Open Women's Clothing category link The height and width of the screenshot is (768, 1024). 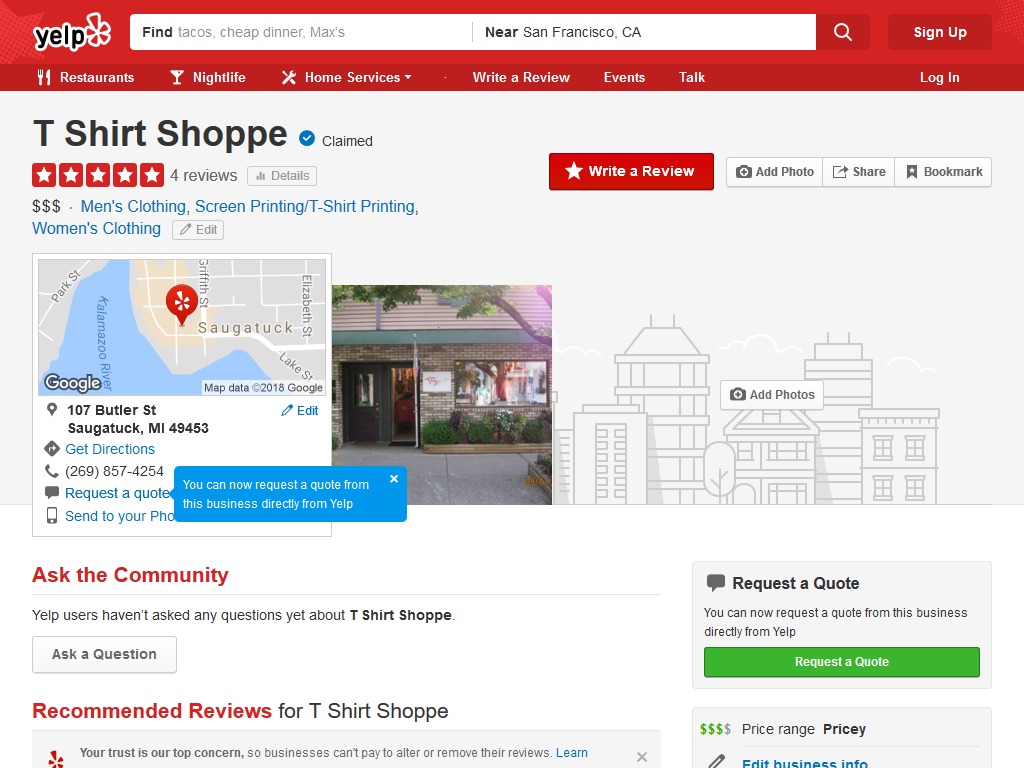(x=97, y=229)
